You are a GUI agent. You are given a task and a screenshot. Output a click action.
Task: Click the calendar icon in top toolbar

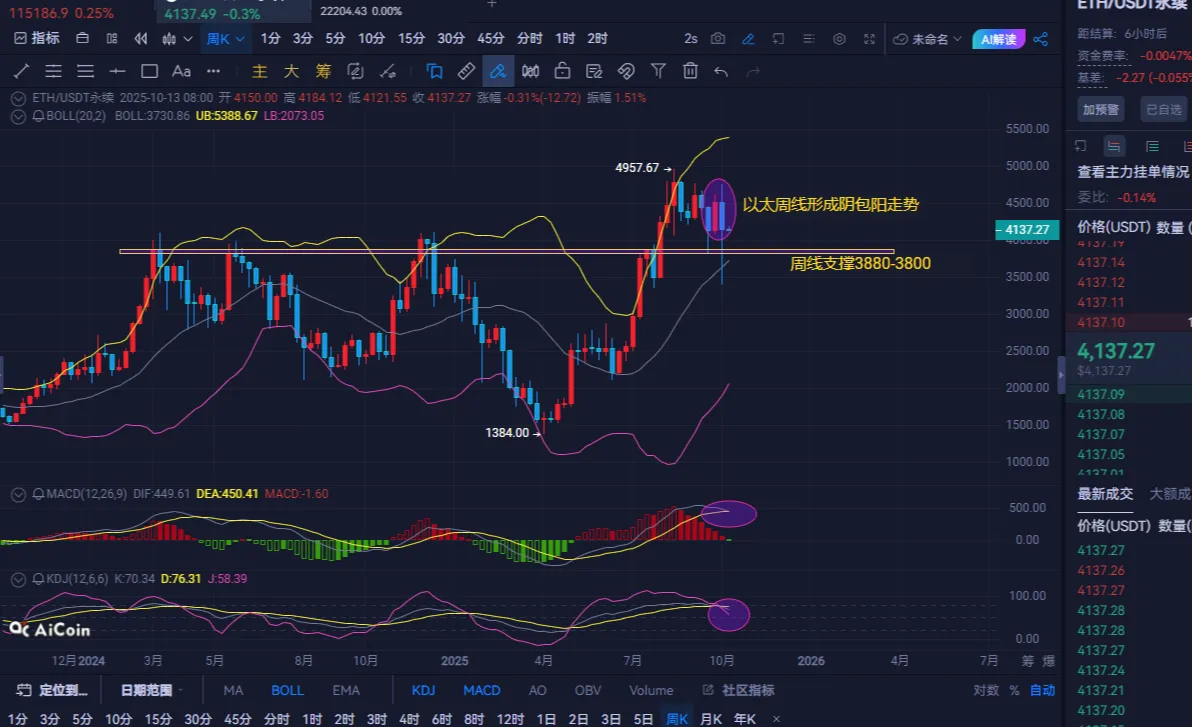point(82,38)
